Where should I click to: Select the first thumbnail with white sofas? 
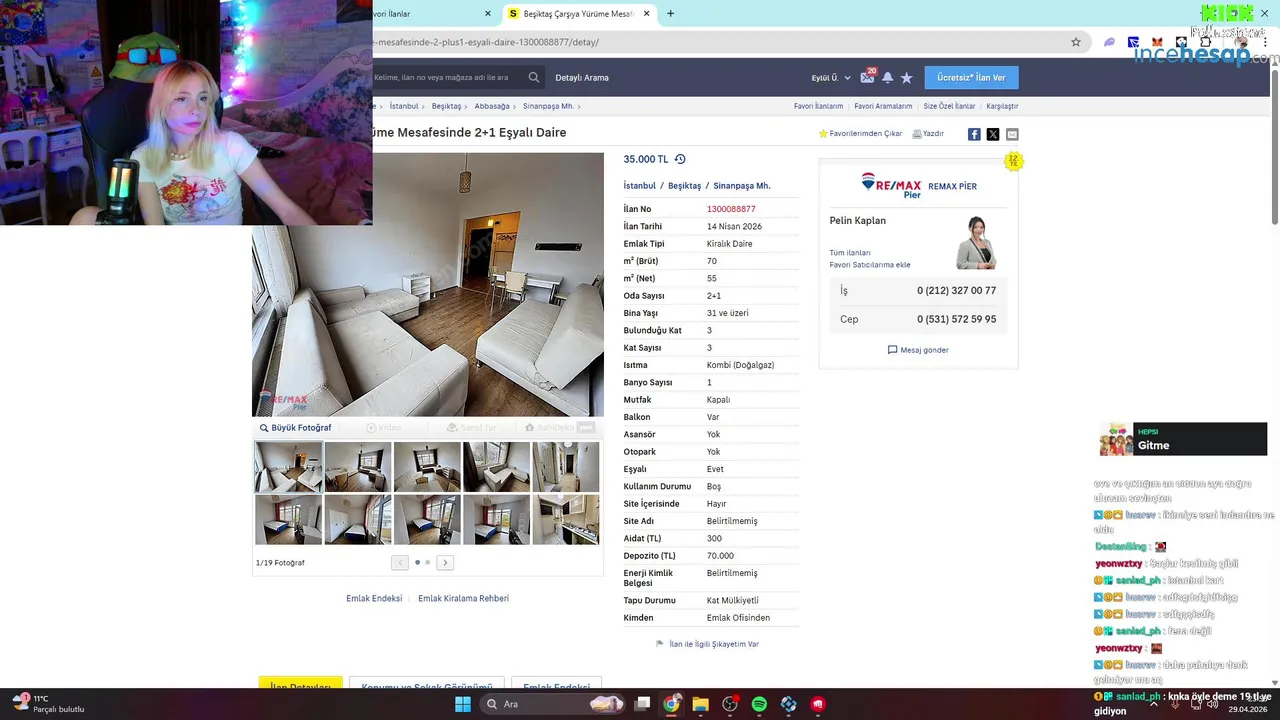click(x=288, y=467)
